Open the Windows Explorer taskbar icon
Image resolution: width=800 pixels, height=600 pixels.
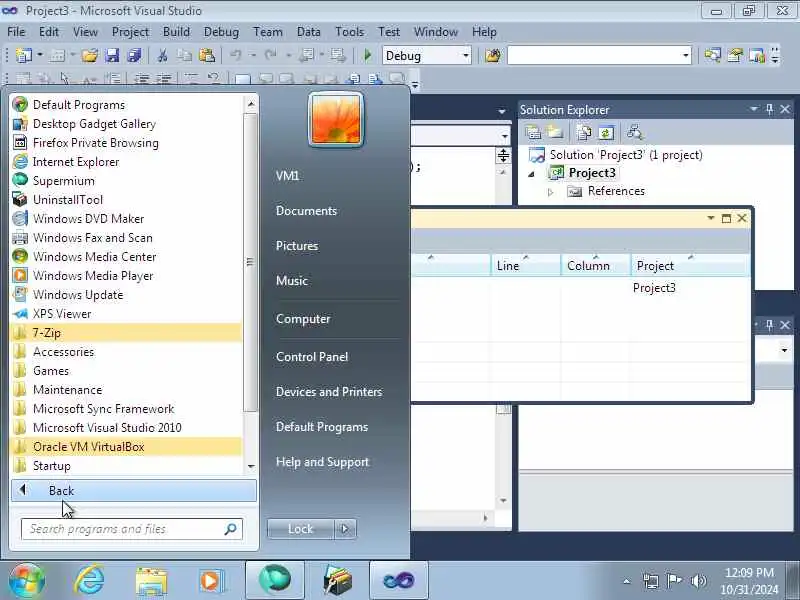(x=151, y=581)
